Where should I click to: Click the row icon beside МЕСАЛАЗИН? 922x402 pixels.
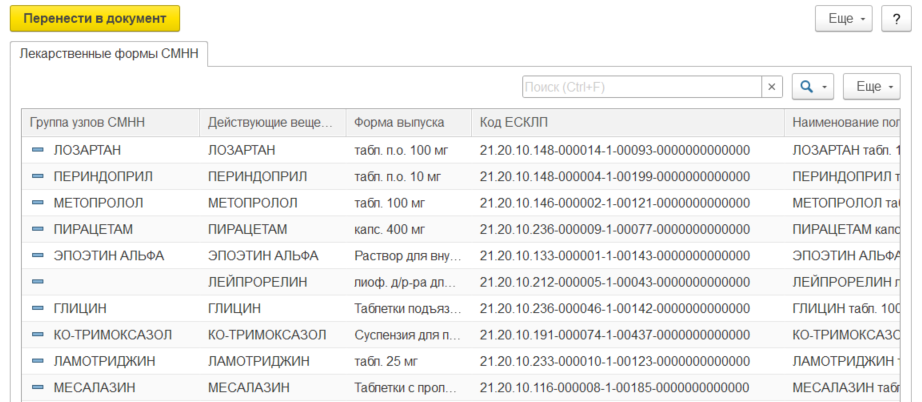click(x=39, y=387)
